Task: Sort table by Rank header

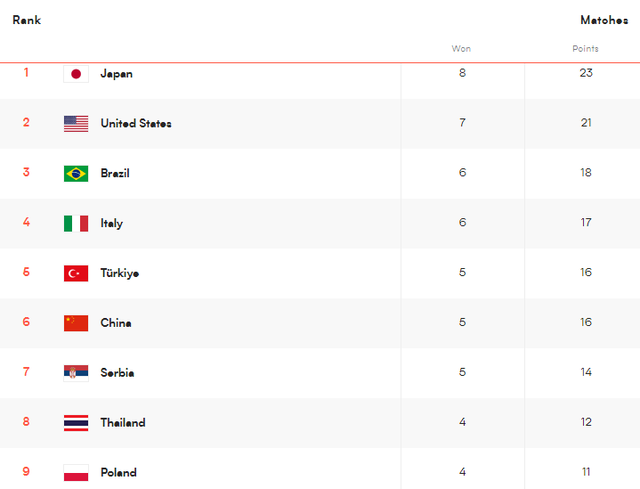Action: pos(27,20)
